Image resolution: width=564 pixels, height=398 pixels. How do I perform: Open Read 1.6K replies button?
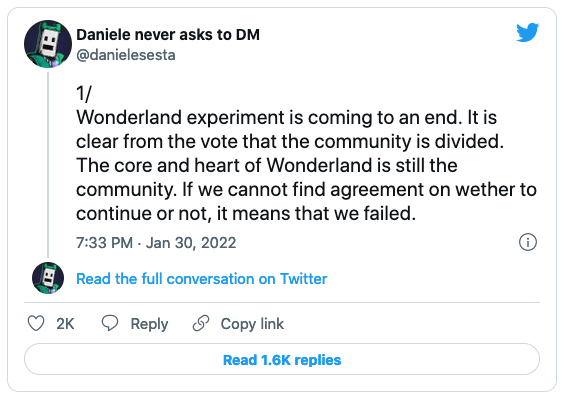click(282, 359)
